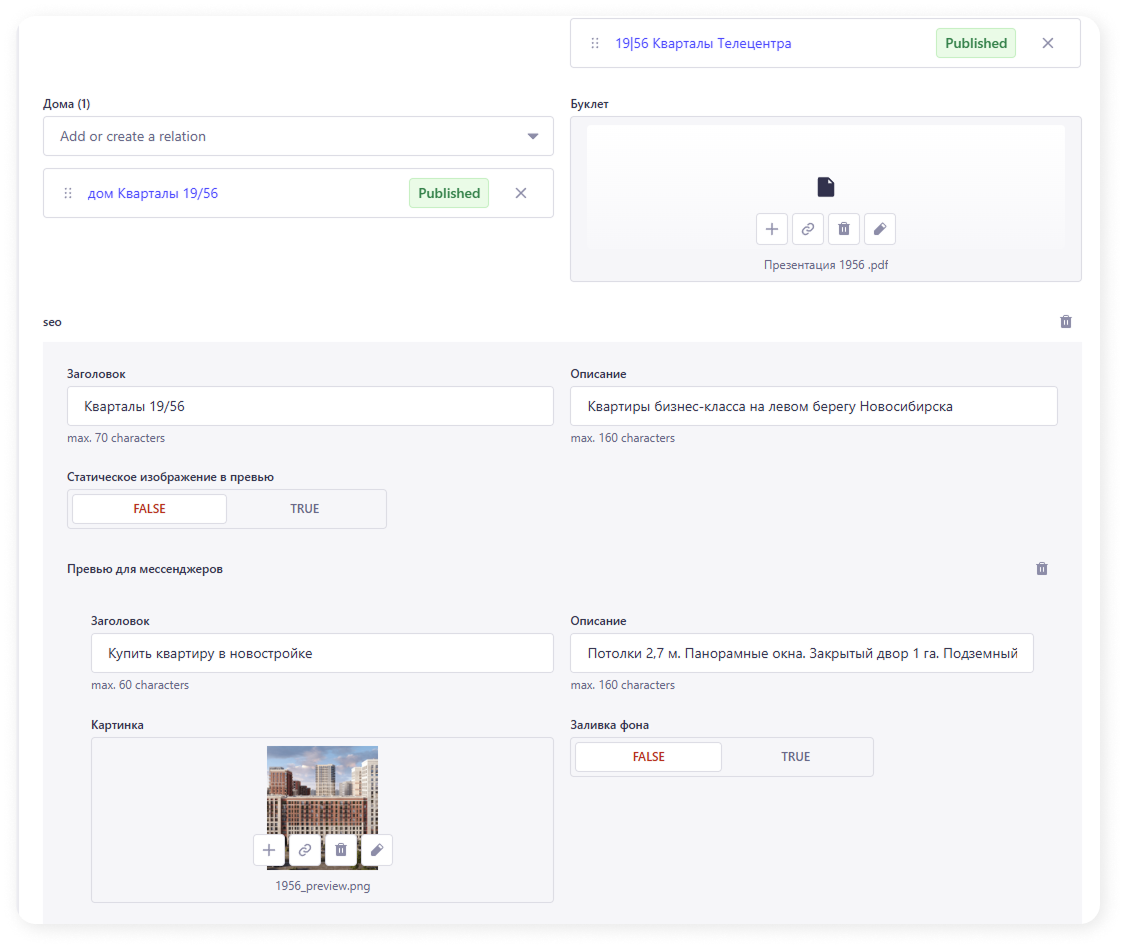Set Статическое изображение в превью to TRUE

305,509
